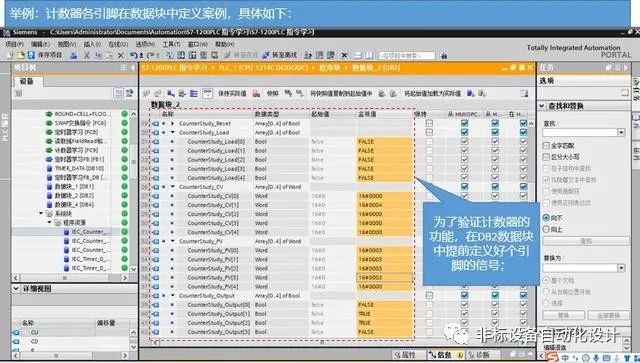Expand the CounterStudy_Reset array
The width and height of the screenshot is (640, 363).
point(173,123)
